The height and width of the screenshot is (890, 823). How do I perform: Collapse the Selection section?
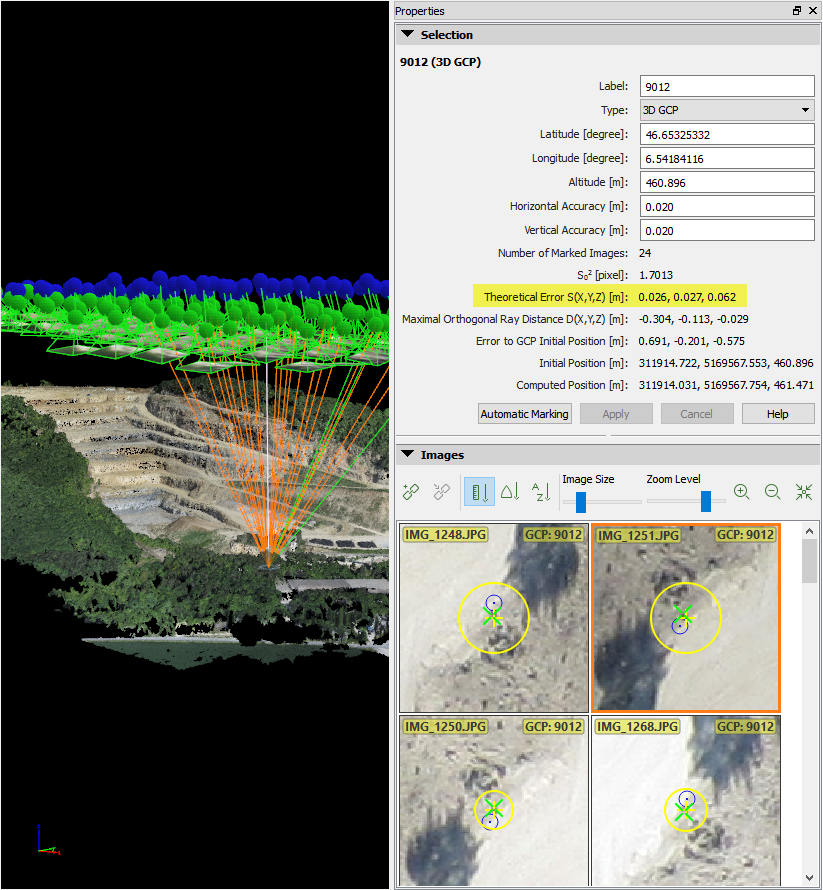pos(407,35)
